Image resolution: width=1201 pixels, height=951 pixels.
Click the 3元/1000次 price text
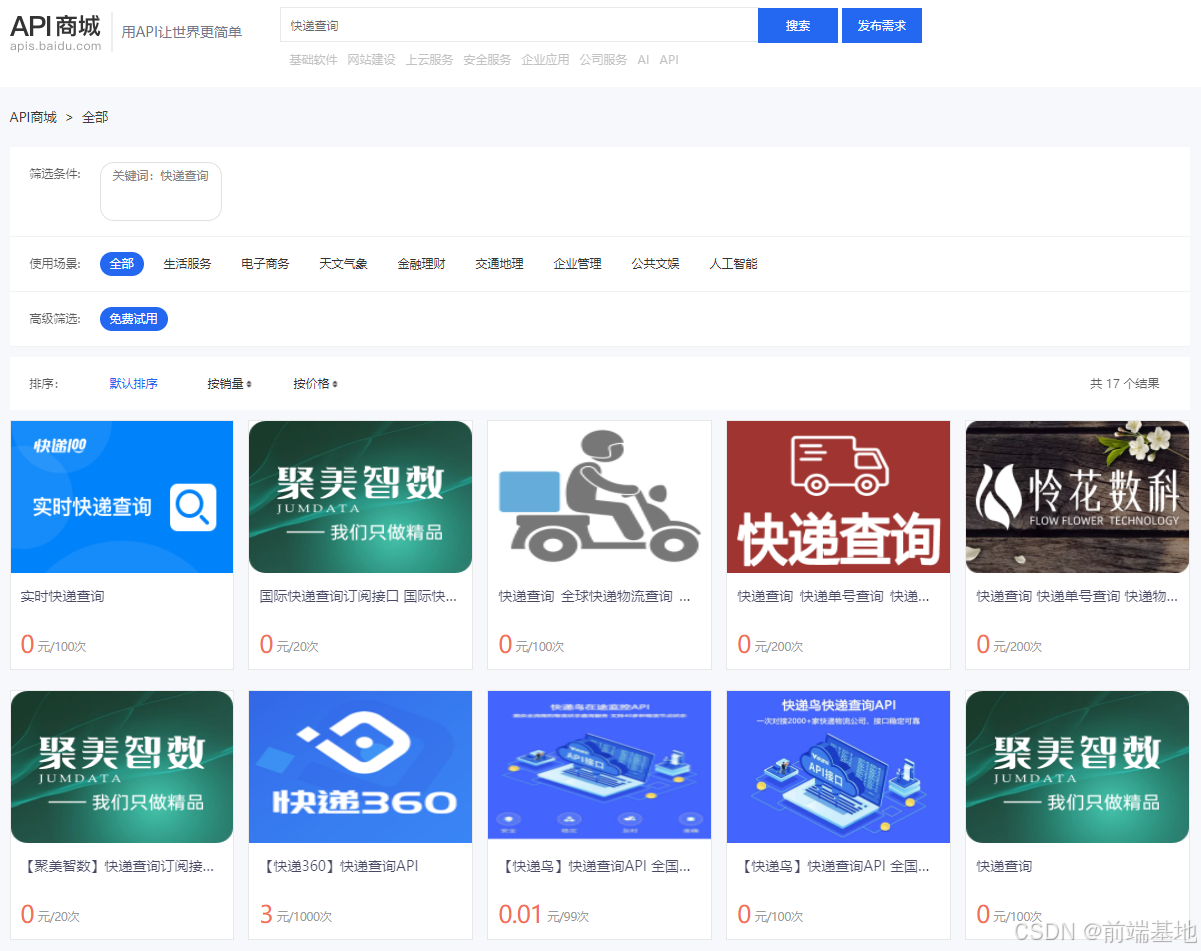[296, 915]
